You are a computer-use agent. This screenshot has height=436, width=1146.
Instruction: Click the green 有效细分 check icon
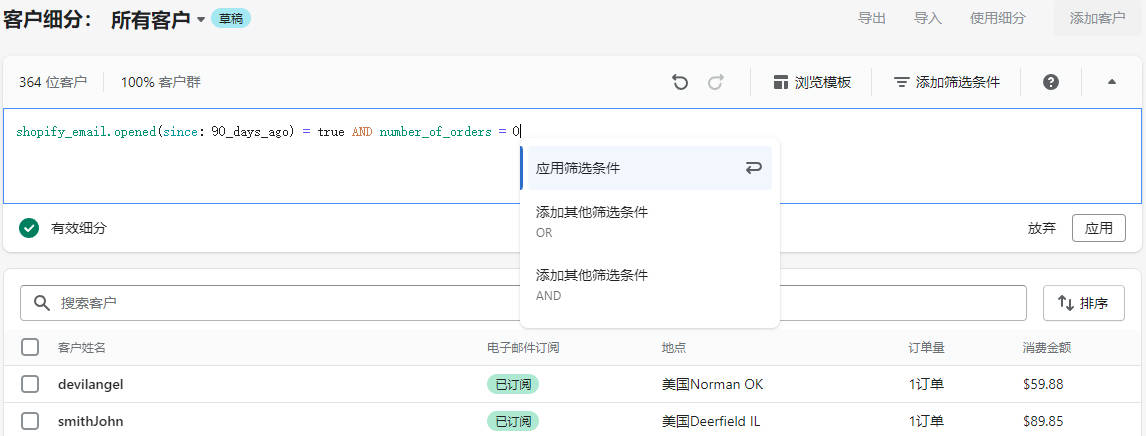pyautogui.click(x=29, y=228)
